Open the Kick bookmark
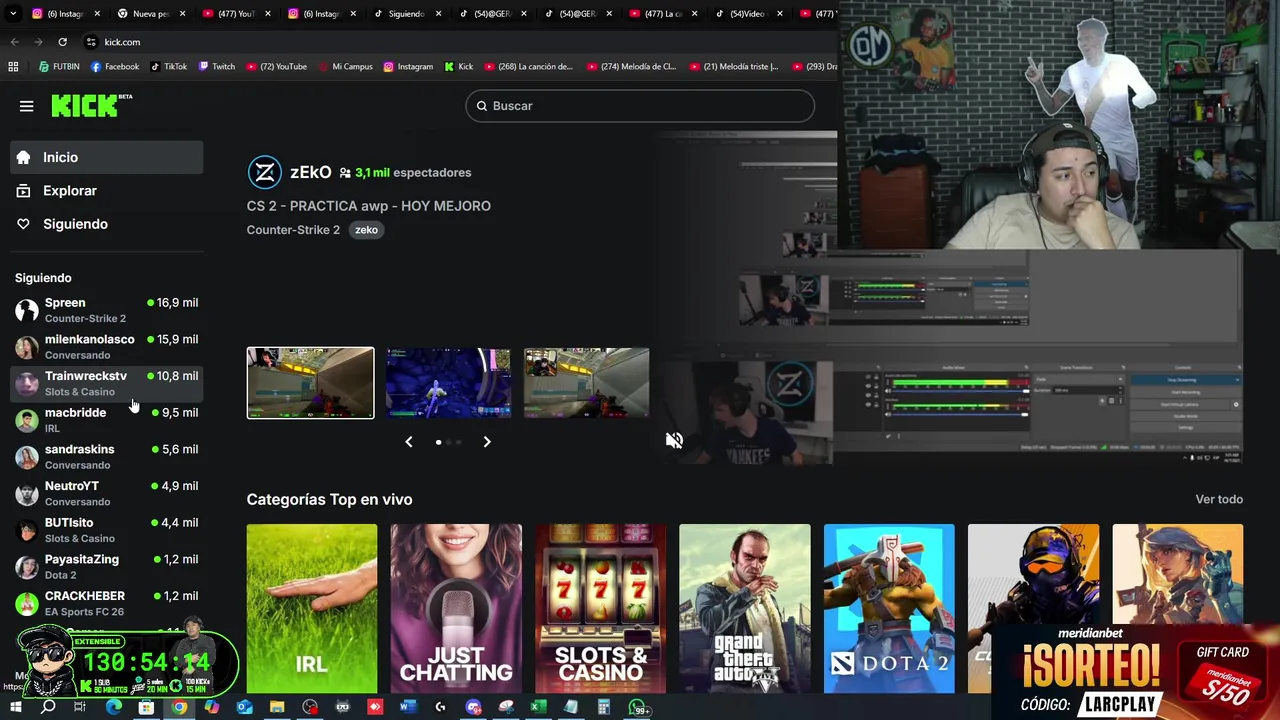The image size is (1280, 720). [x=459, y=67]
